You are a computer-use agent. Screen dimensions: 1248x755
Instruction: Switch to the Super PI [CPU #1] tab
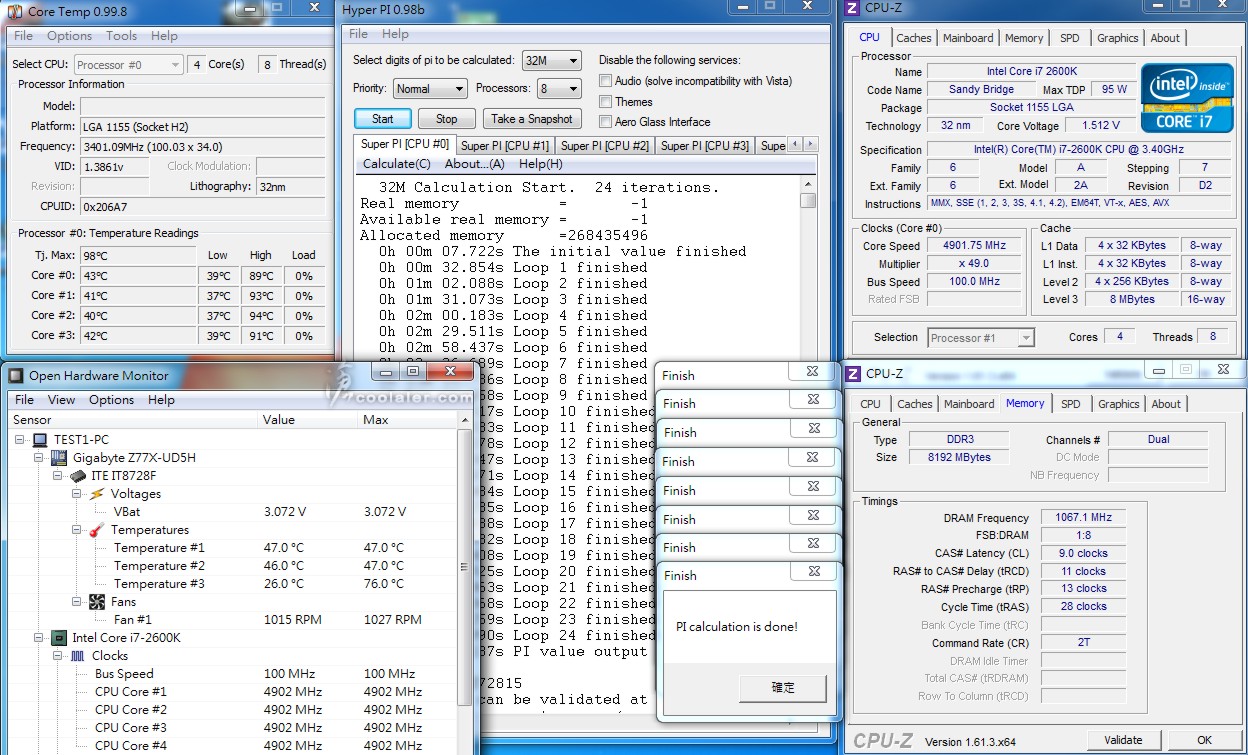pyautogui.click(x=505, y=146)
